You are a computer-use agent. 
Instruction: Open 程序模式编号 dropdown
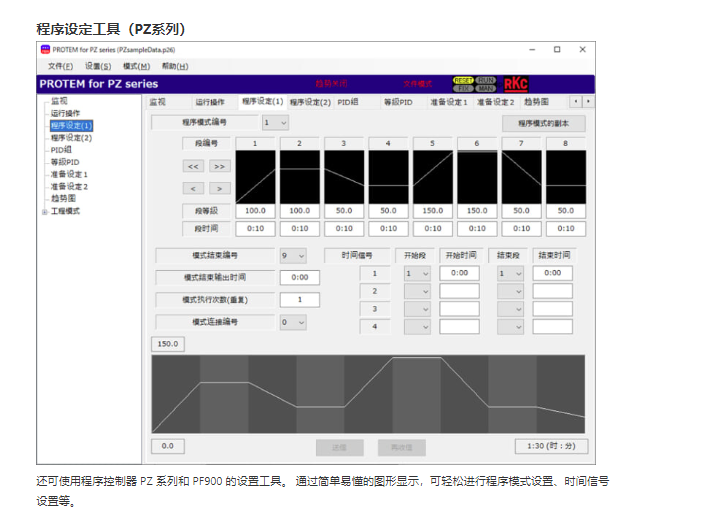275,122
